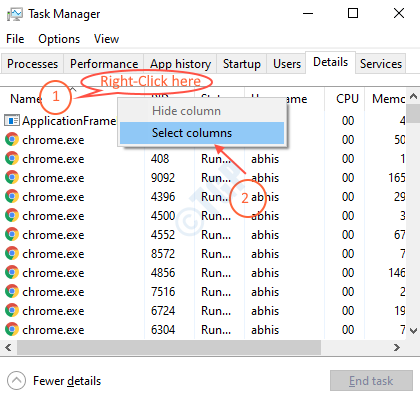This screenshot has height=401, width=420.
Task: Click the Chrome icon for PID 408
Action: 12,159
